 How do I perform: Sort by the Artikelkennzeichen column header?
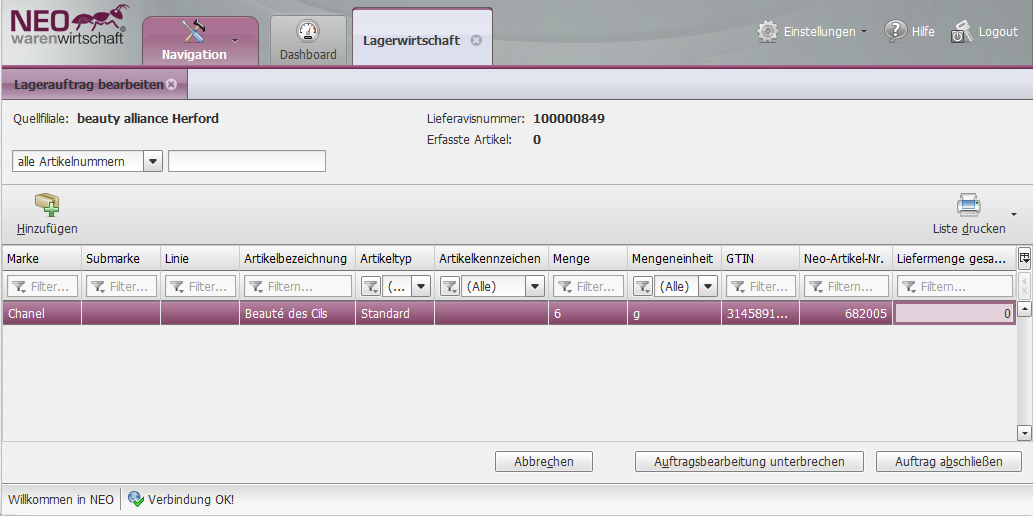pos(492,258)
